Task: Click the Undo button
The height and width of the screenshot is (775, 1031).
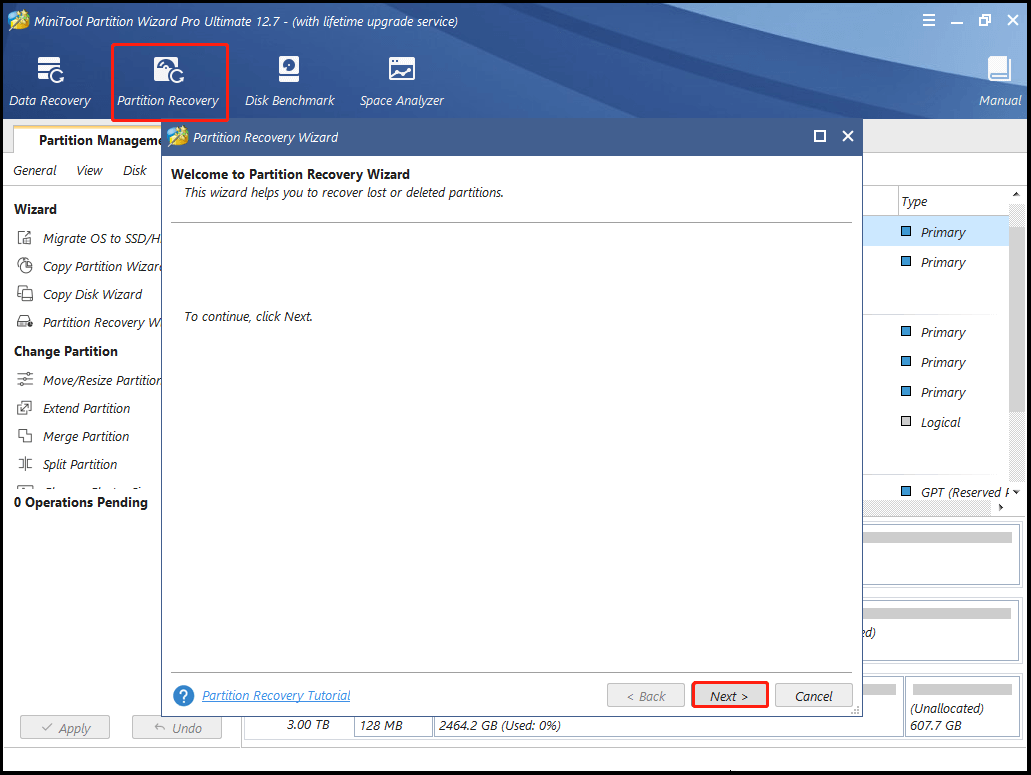Action: (177, 727)
